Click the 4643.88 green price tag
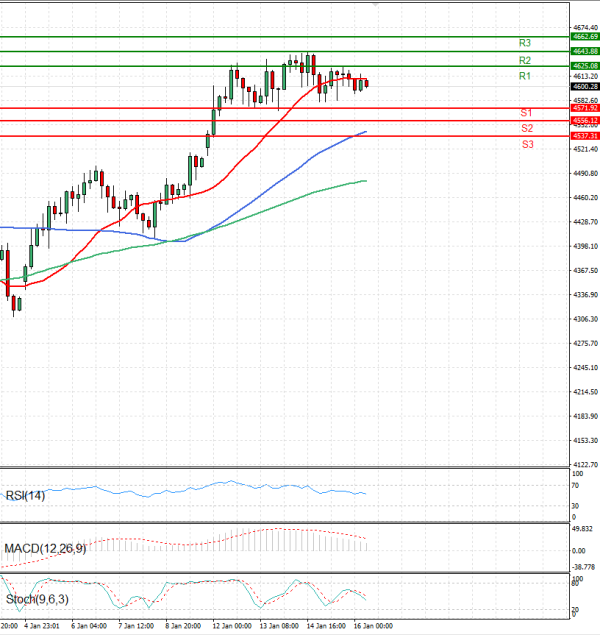 585,51
